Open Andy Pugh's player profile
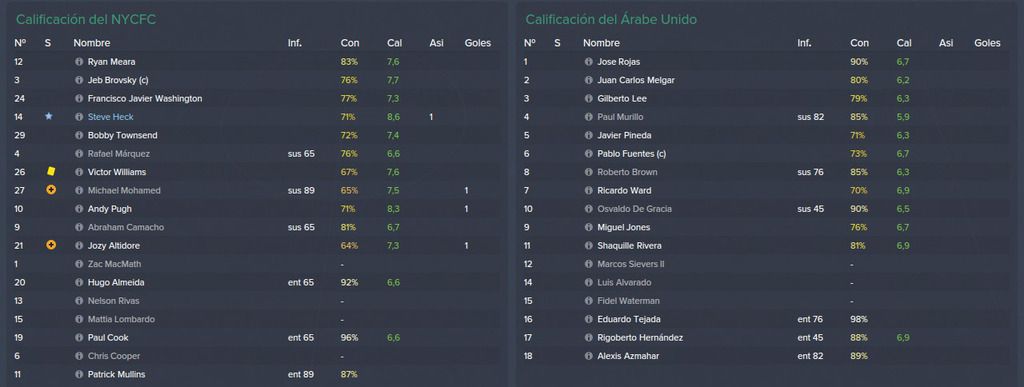Viewport: 1024px width, 387px height. (x=110, y=209)
